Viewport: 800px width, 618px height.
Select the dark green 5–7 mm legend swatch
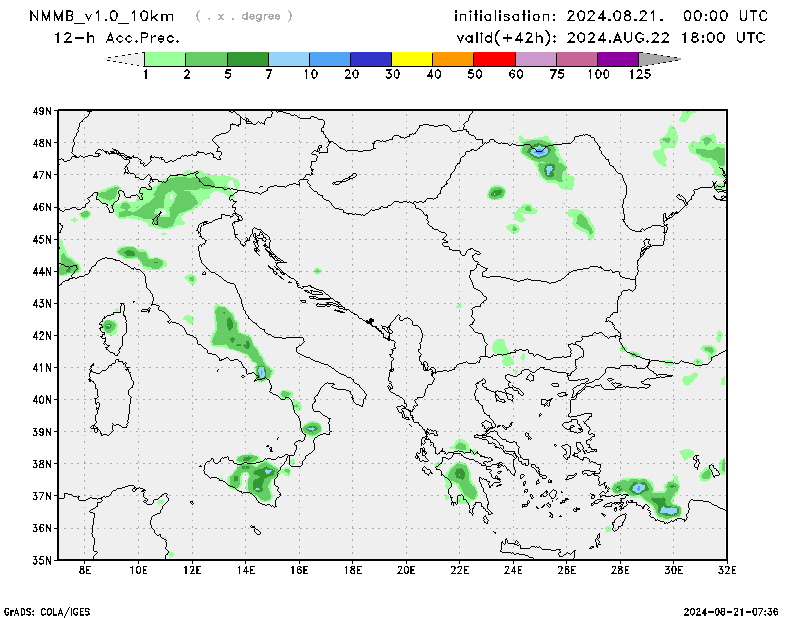coord(248,59)
